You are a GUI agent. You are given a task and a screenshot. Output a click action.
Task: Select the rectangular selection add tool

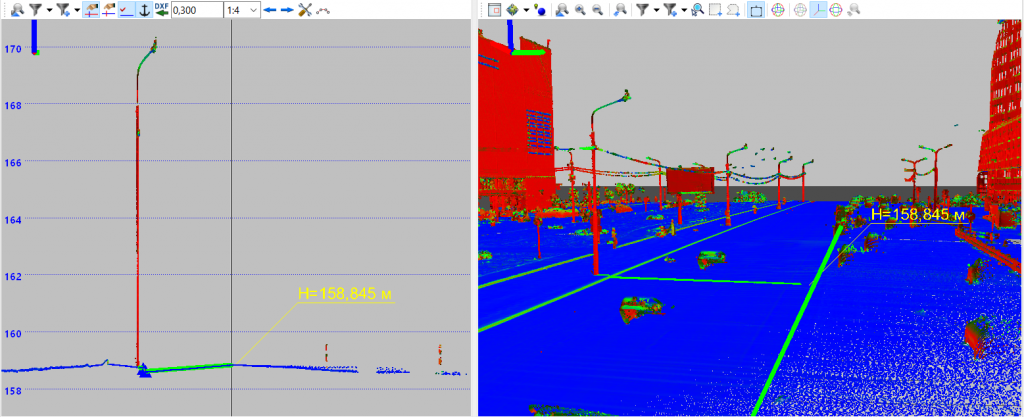click(716, 10)
